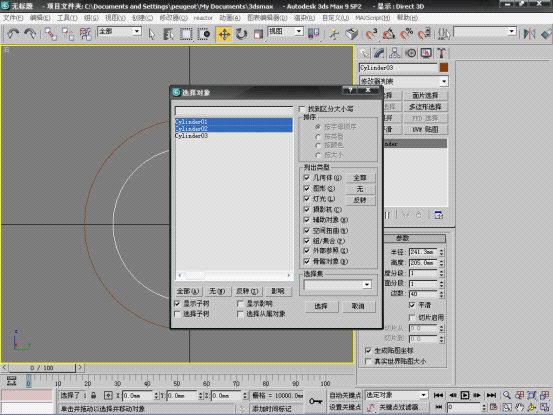Open the Create command panel tab
The height and width of the screenshot is (415, 553).
point(364,53)
